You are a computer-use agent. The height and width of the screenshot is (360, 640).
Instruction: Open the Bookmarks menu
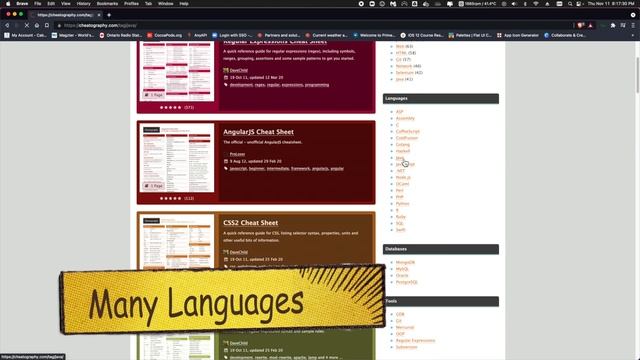107,4
